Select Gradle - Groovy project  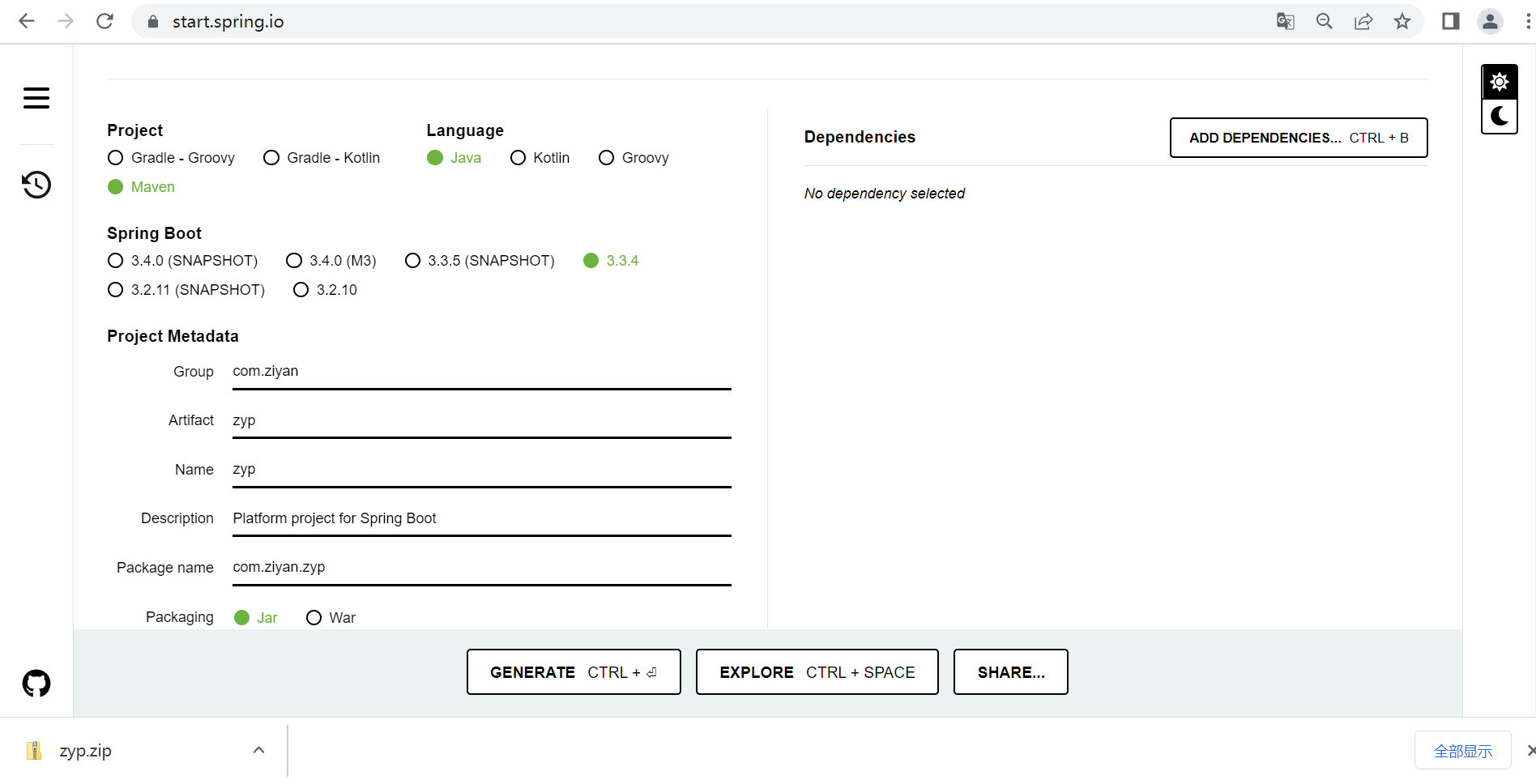(x=171, y=158)
